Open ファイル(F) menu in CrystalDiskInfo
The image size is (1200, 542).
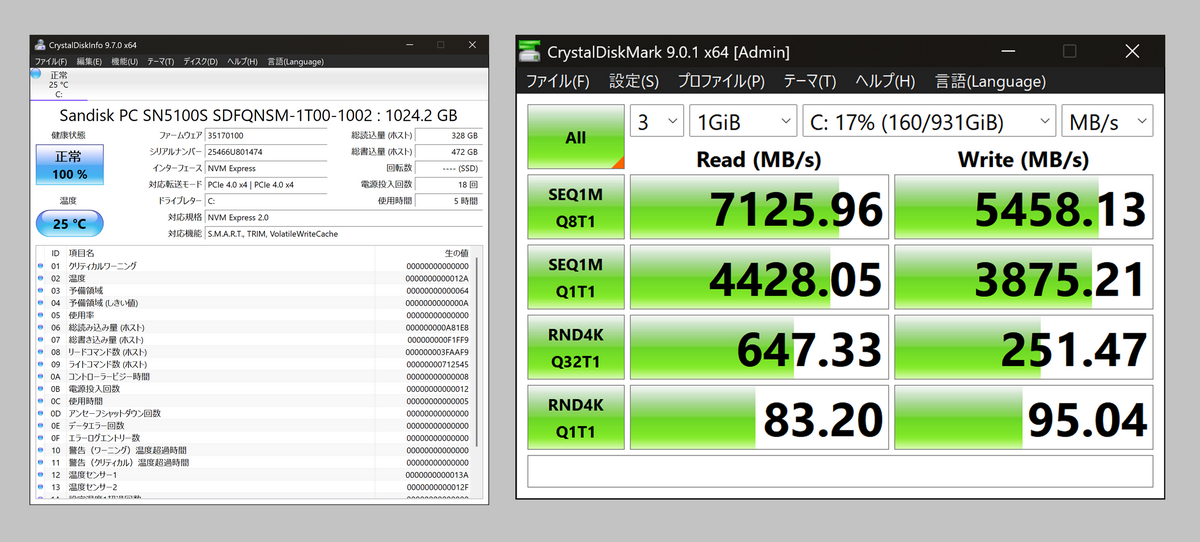click(x=52, y=61)
